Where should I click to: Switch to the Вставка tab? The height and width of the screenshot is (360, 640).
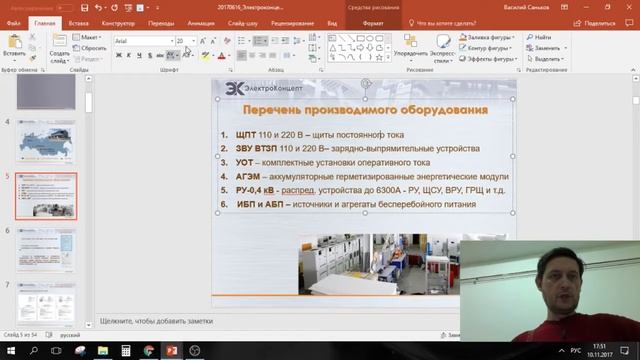[78, 23]
